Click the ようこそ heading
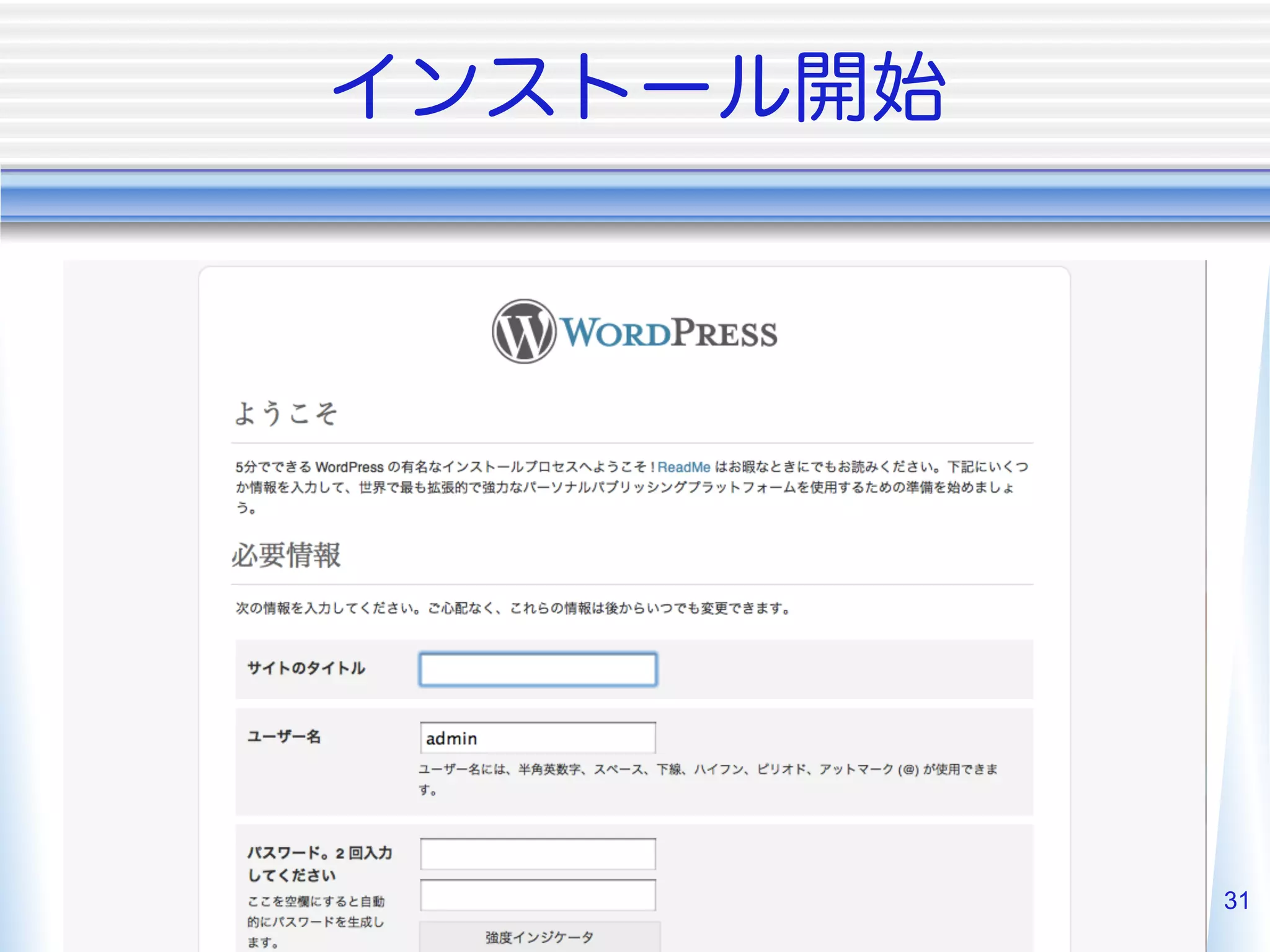1270x952 pixels. point(285,413)
